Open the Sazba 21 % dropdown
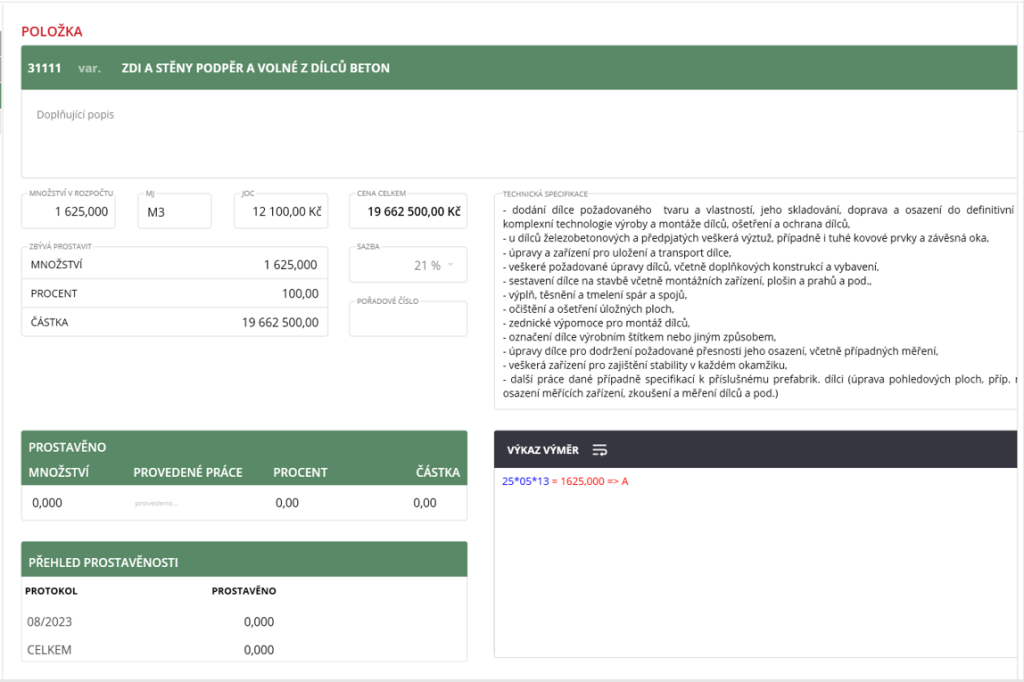Viewport: 1024px width, 682px height. pyautogui.click(x=408, y=265)
